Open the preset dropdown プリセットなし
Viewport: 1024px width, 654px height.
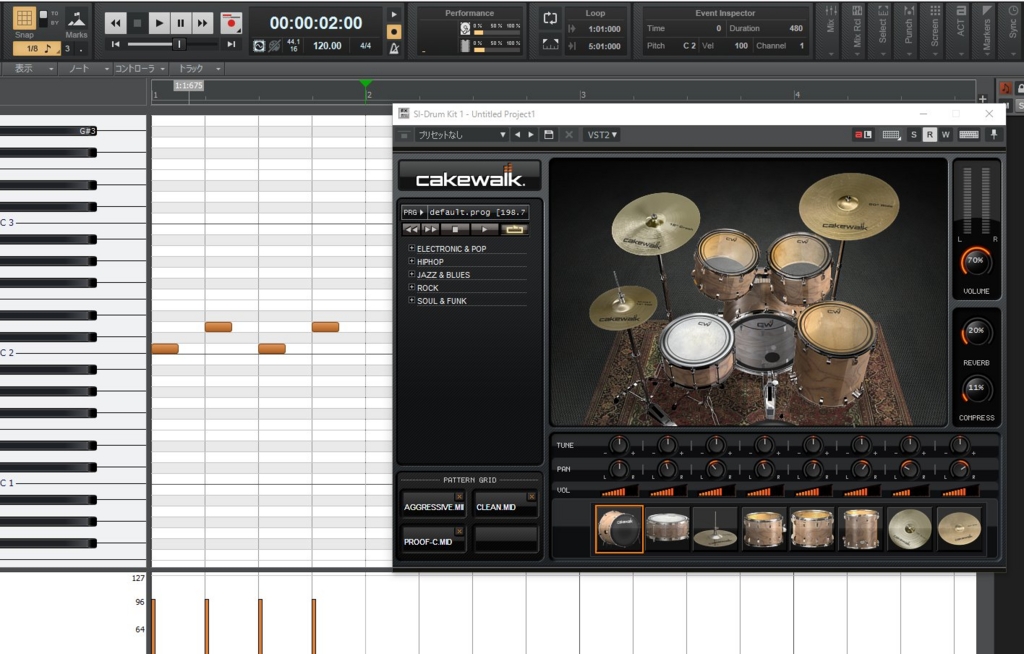click(462, 135)
